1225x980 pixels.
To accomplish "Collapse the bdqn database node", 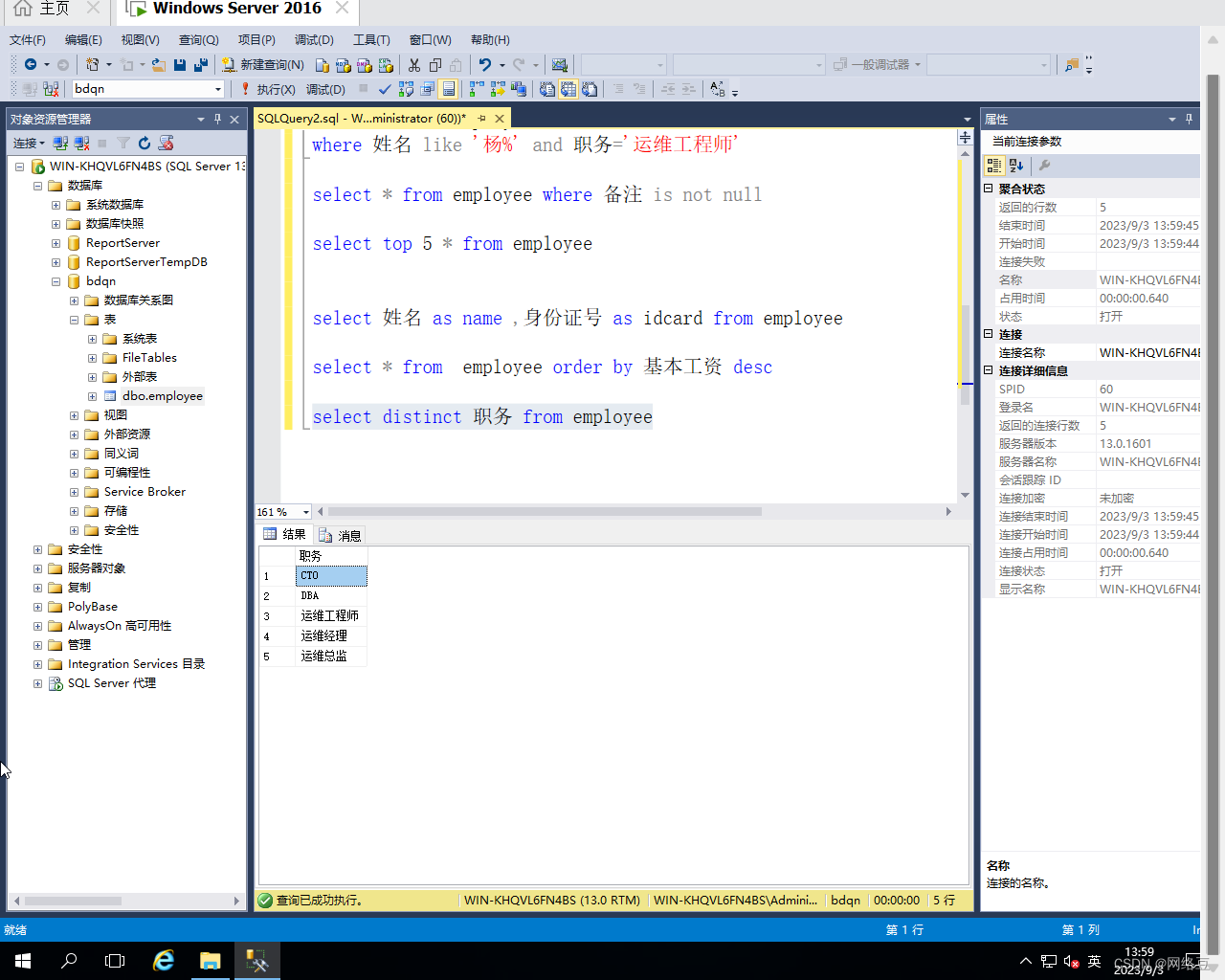I will coord(56,281).
